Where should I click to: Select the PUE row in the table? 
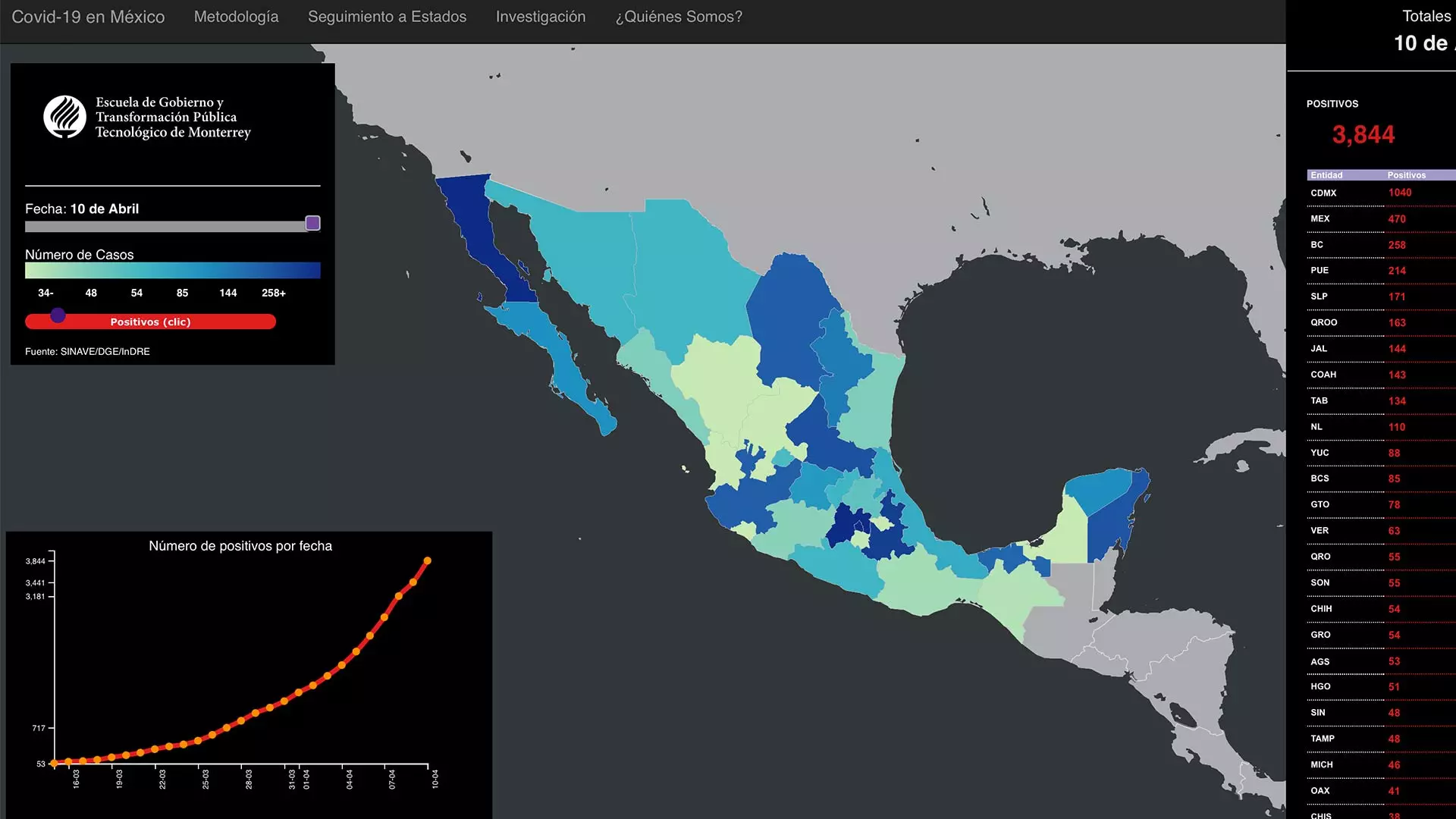(x=1382, y=271)
